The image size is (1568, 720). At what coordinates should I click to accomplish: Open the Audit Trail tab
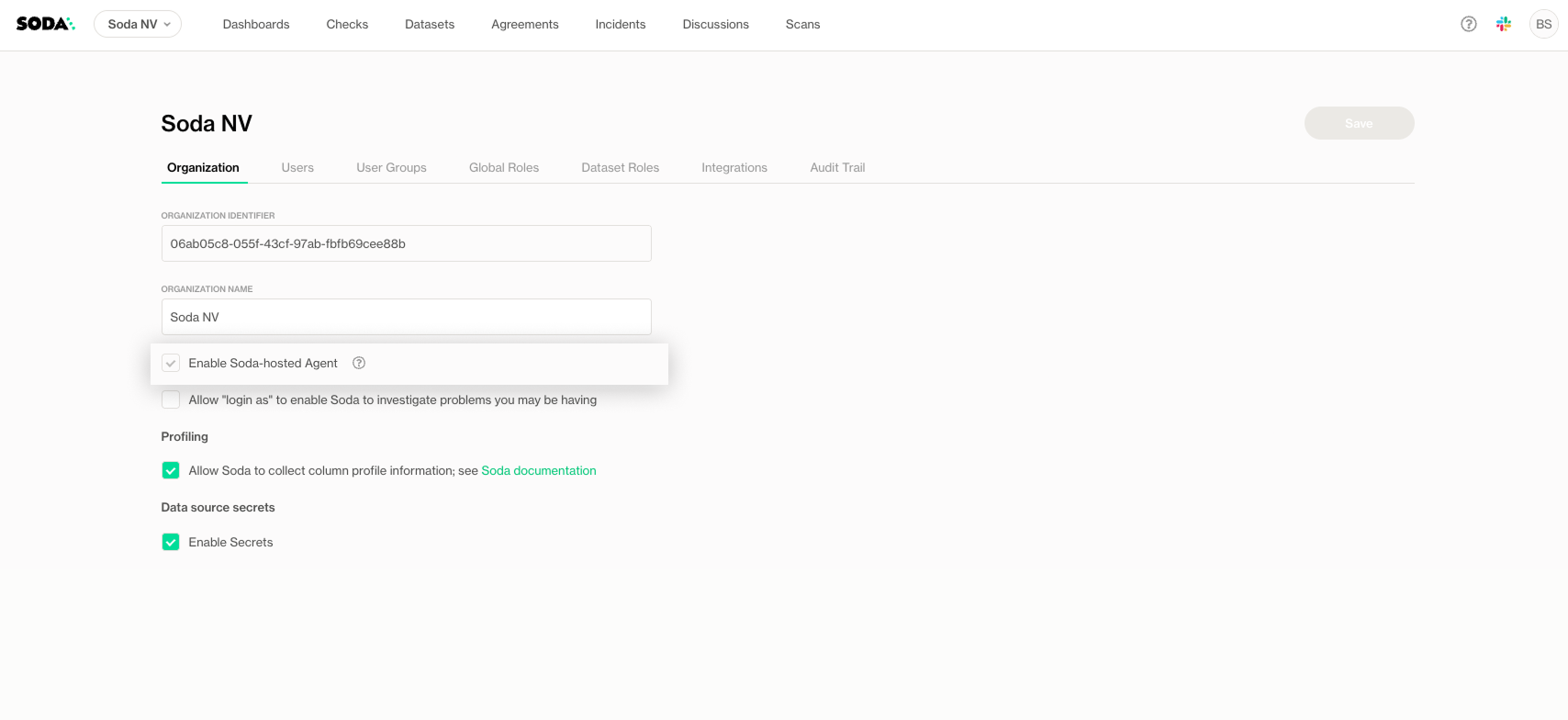[837, 167]
